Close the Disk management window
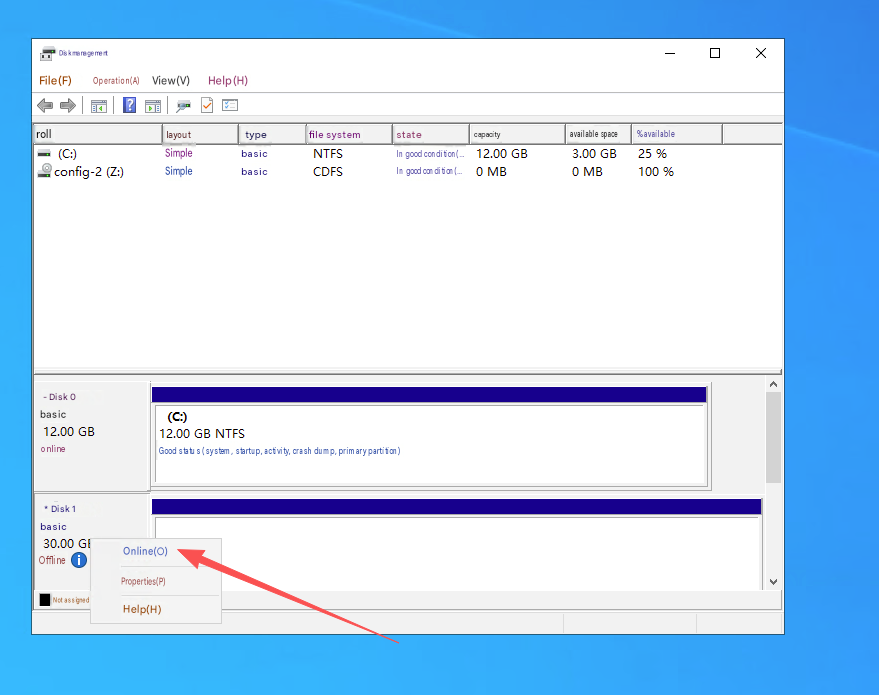This screenshot has width=879, height=695. tap(761, 53)
